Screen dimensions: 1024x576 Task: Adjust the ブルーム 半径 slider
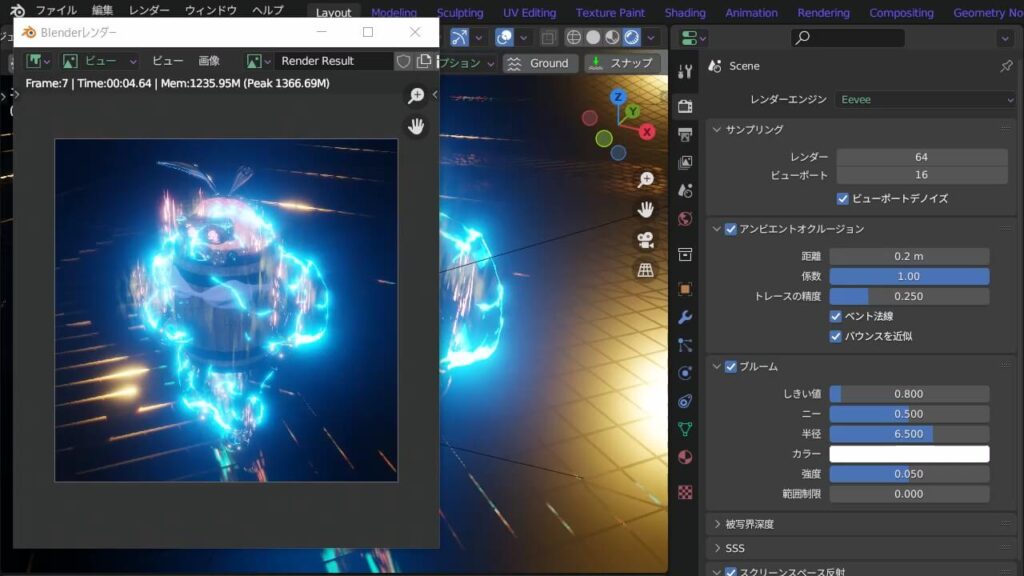(x=909, y=434)
